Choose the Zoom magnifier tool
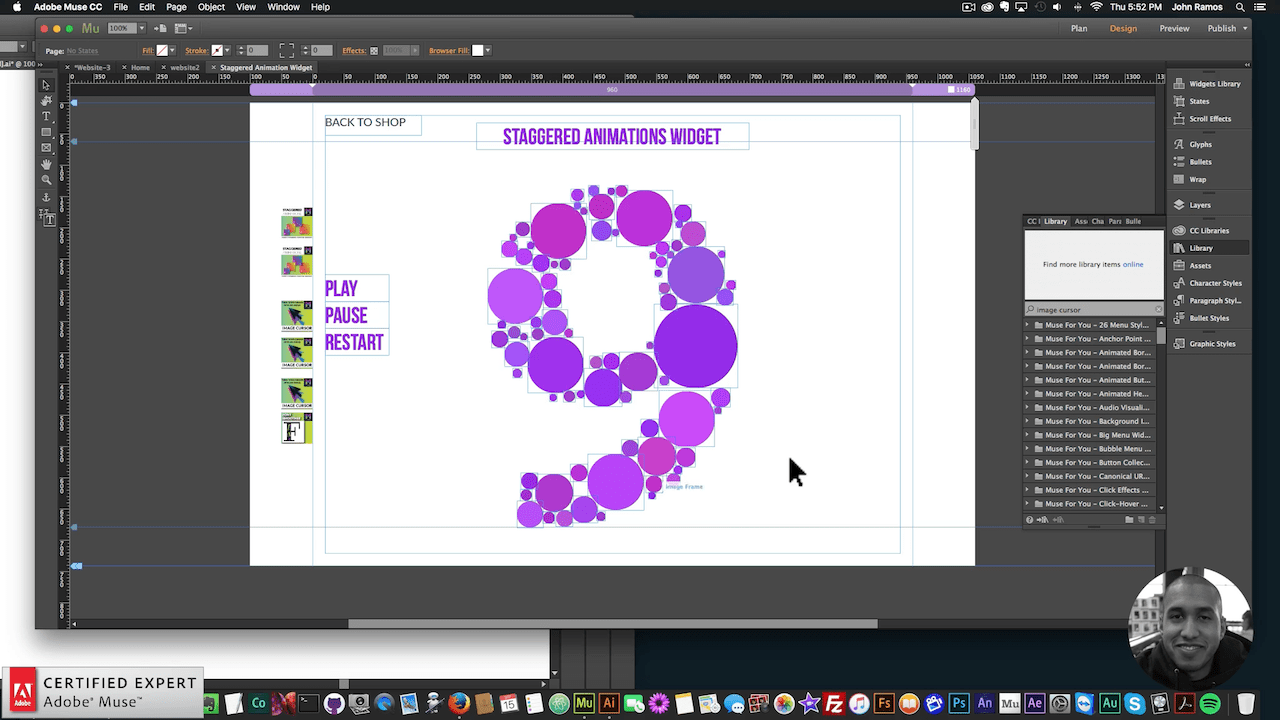Screen dimensions: 1280x720 46,180
